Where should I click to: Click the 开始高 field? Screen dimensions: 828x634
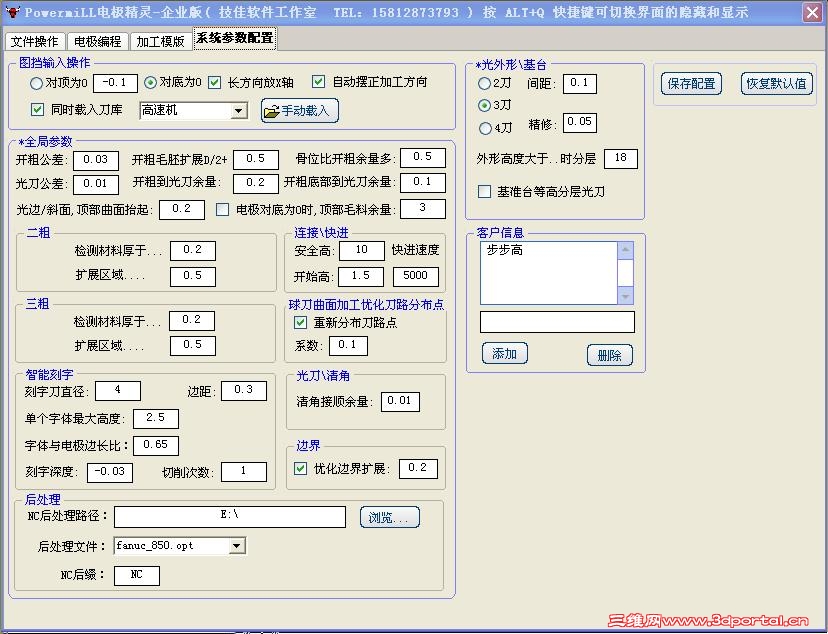(361, 276)
